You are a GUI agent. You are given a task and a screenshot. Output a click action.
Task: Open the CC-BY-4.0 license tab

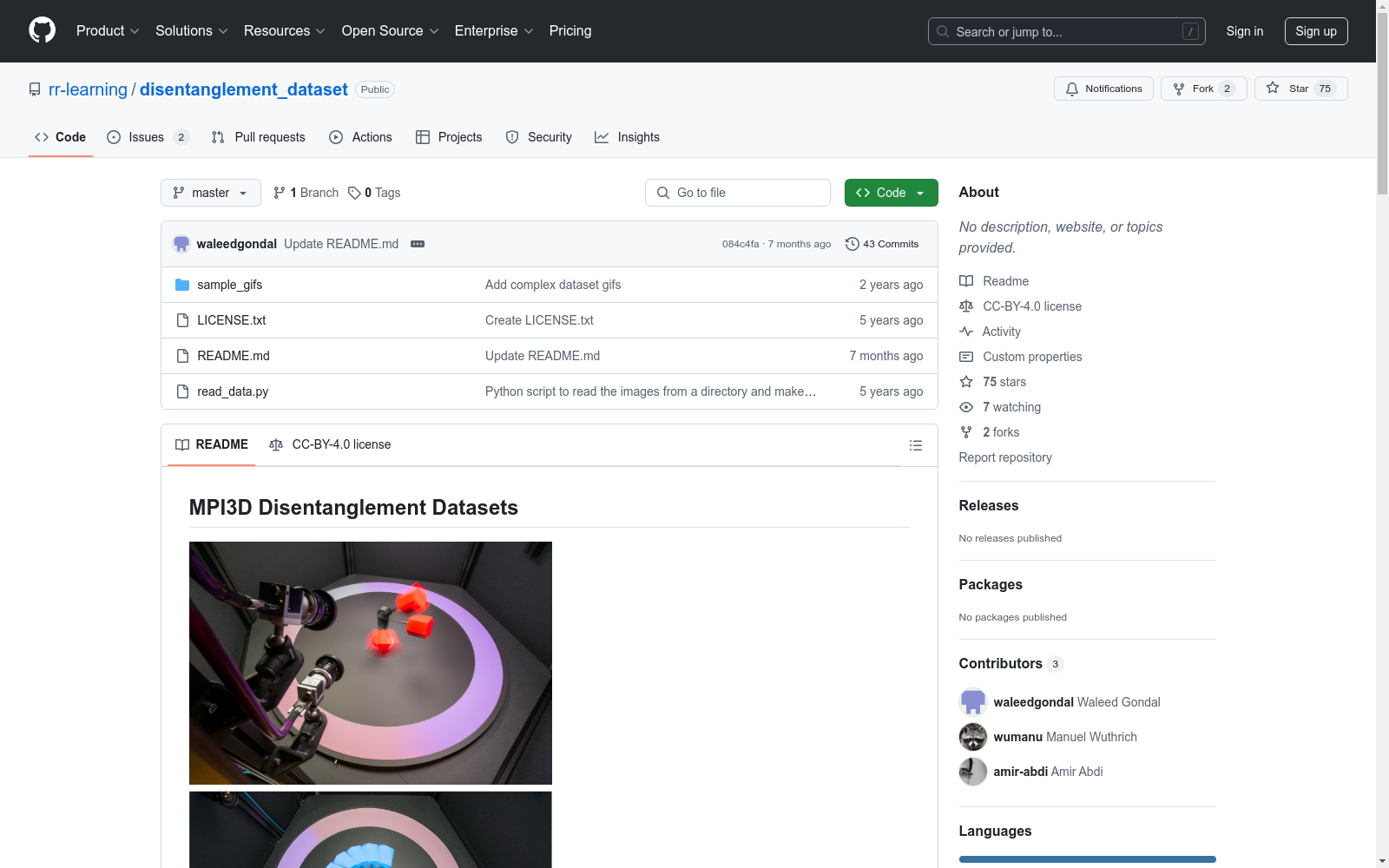point(331,444)
